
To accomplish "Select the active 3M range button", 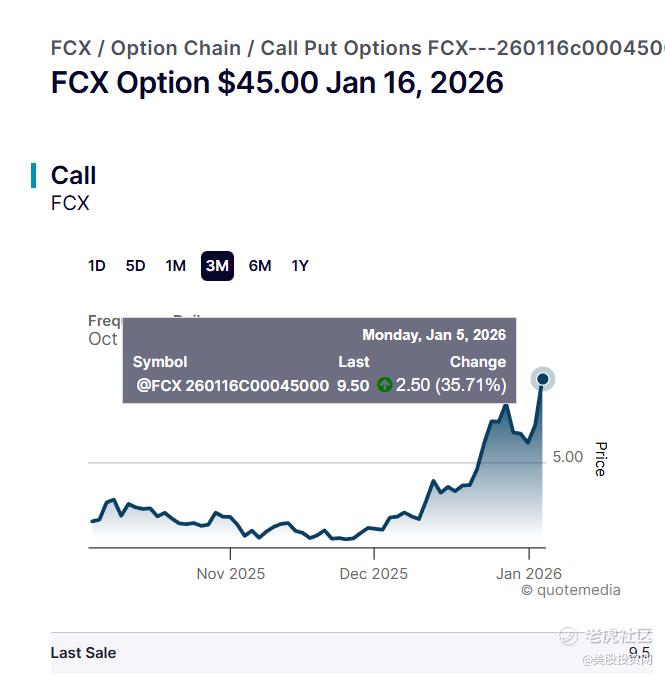I will pyautogui.click(x=217, y=265).
